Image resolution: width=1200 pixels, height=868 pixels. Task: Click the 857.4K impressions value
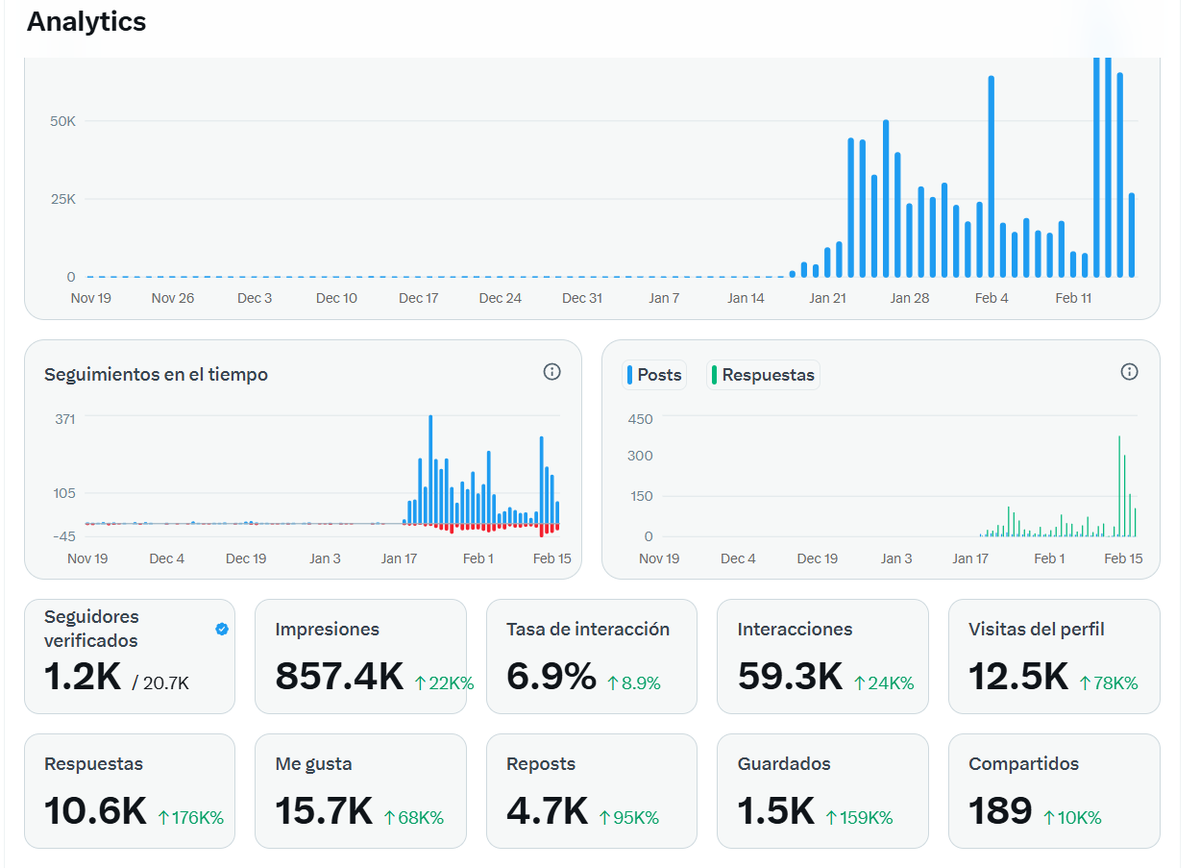(339, 677)
